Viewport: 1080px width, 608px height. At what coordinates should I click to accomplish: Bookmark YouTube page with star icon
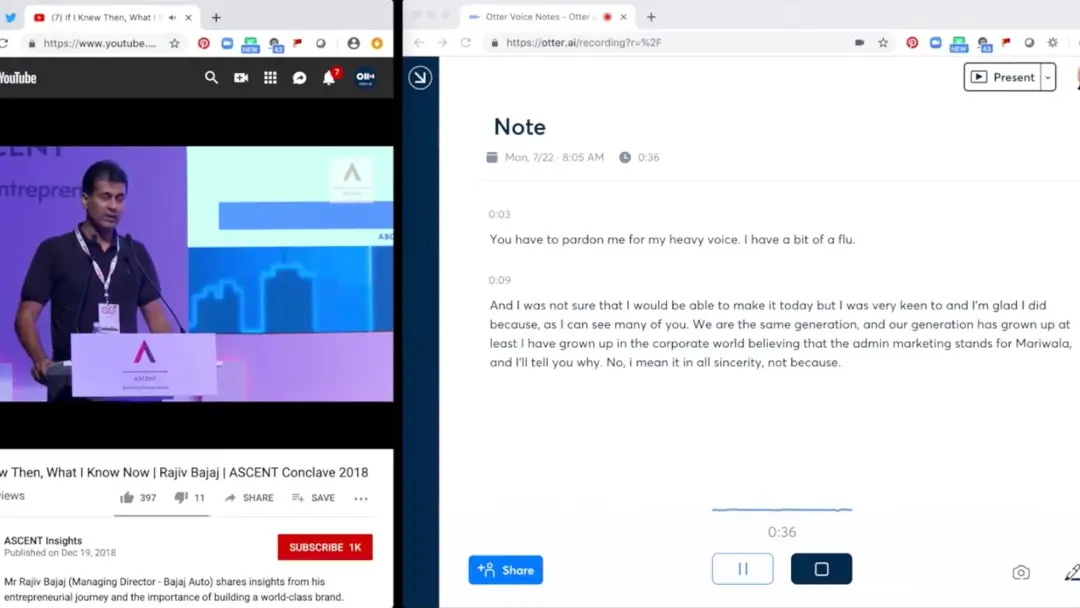pos(175,43)
